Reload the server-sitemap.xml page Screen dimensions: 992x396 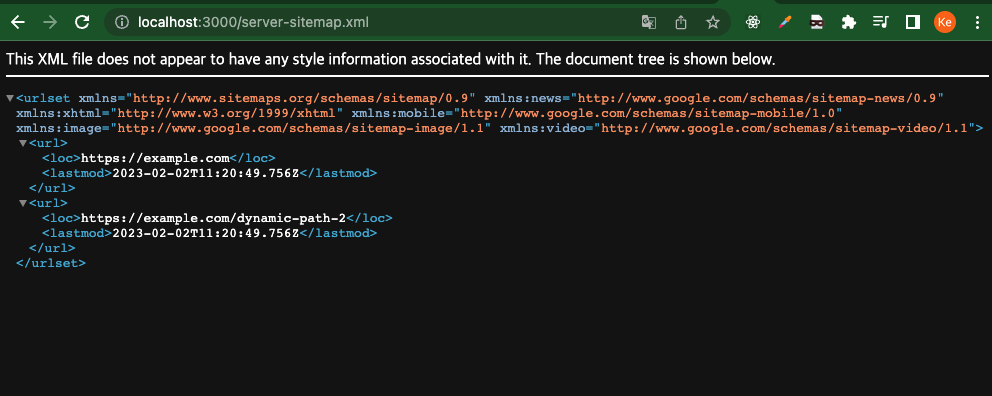point(82,23)
